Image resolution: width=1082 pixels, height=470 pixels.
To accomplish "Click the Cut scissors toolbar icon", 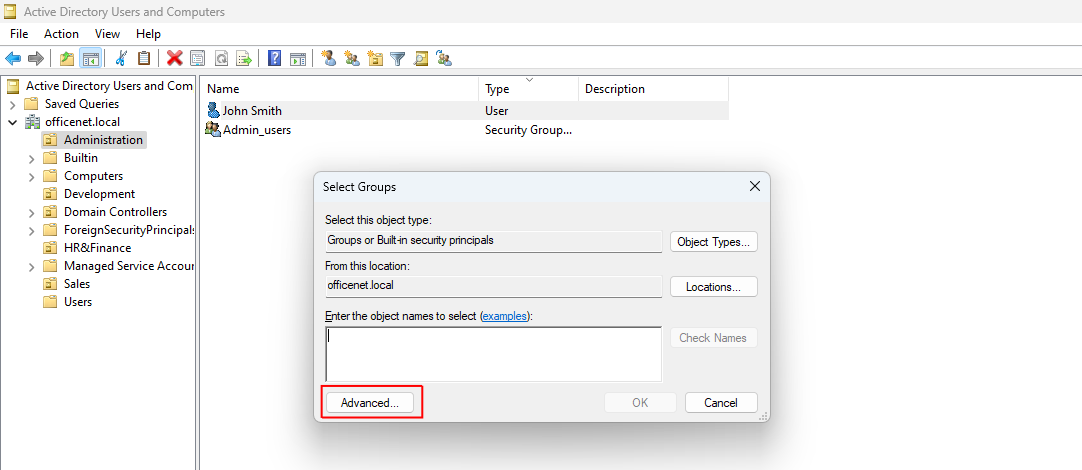I will 121,59.
